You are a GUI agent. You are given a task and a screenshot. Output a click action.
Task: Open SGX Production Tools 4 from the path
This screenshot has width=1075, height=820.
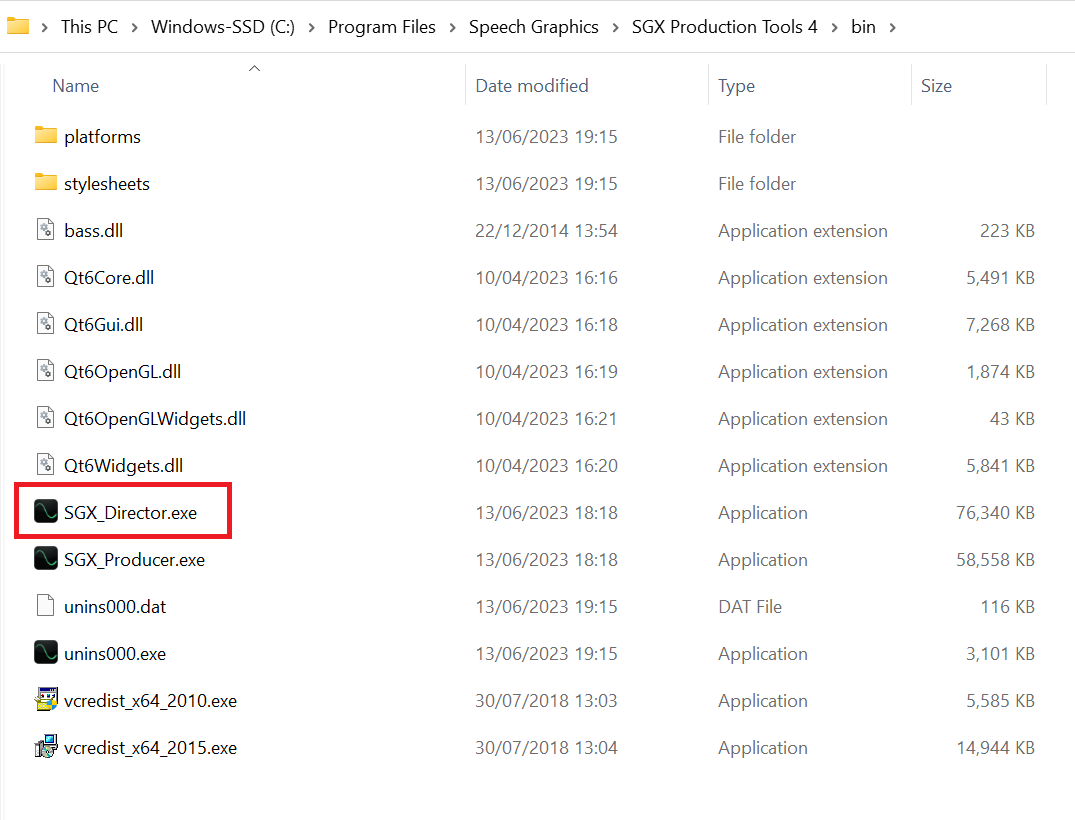point(724,27)
